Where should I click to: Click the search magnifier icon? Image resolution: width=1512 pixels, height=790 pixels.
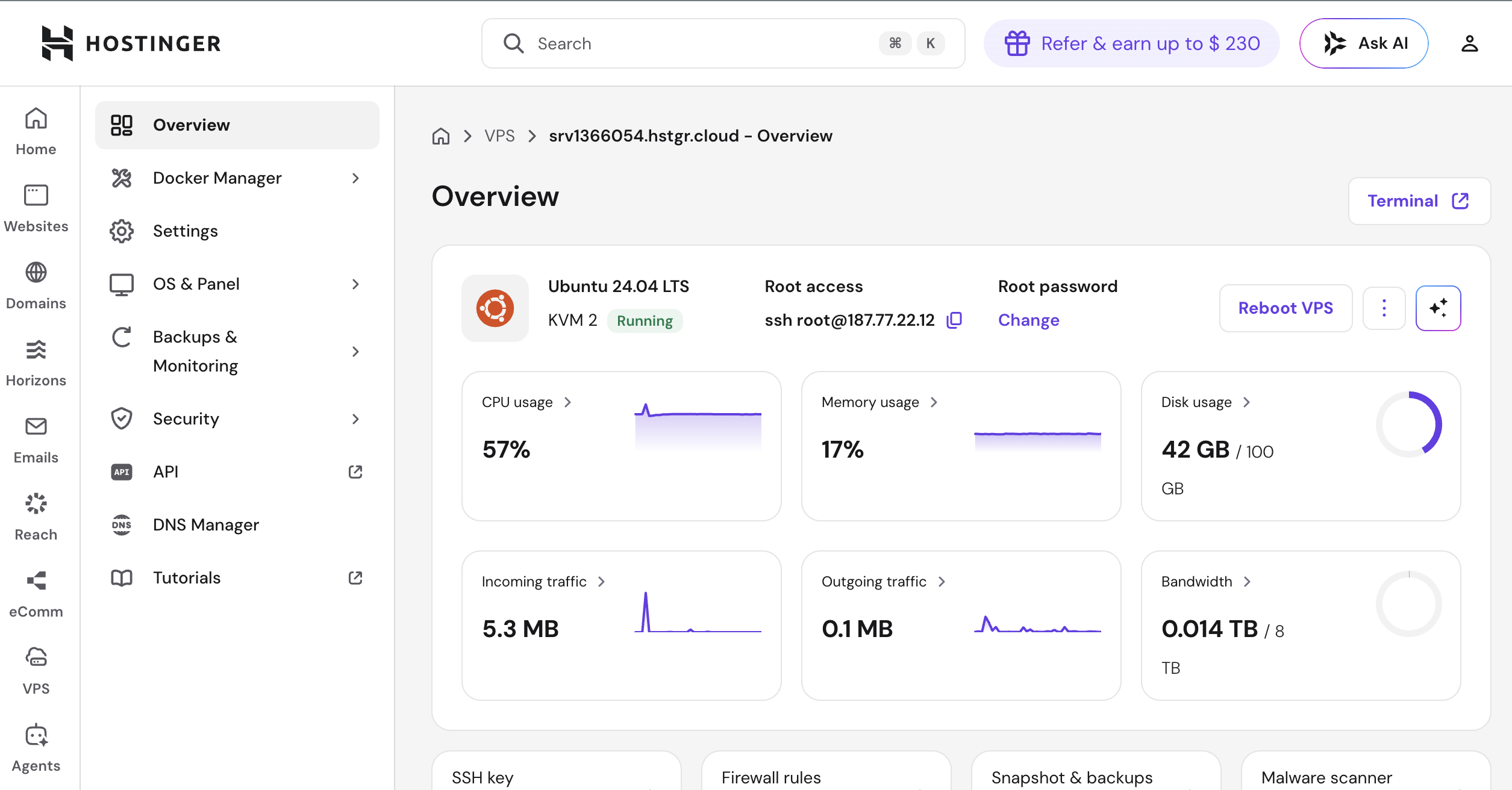click(513, 43)
